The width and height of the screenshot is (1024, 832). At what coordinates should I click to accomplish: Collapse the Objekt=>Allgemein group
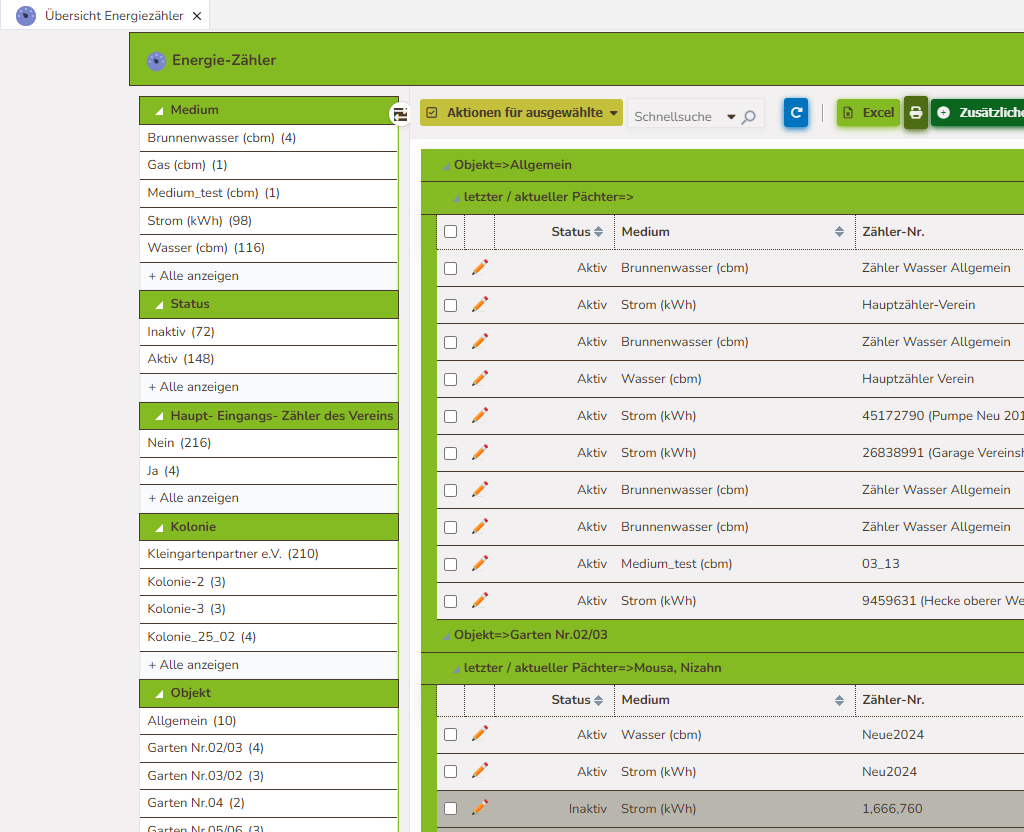click(447, 166)
